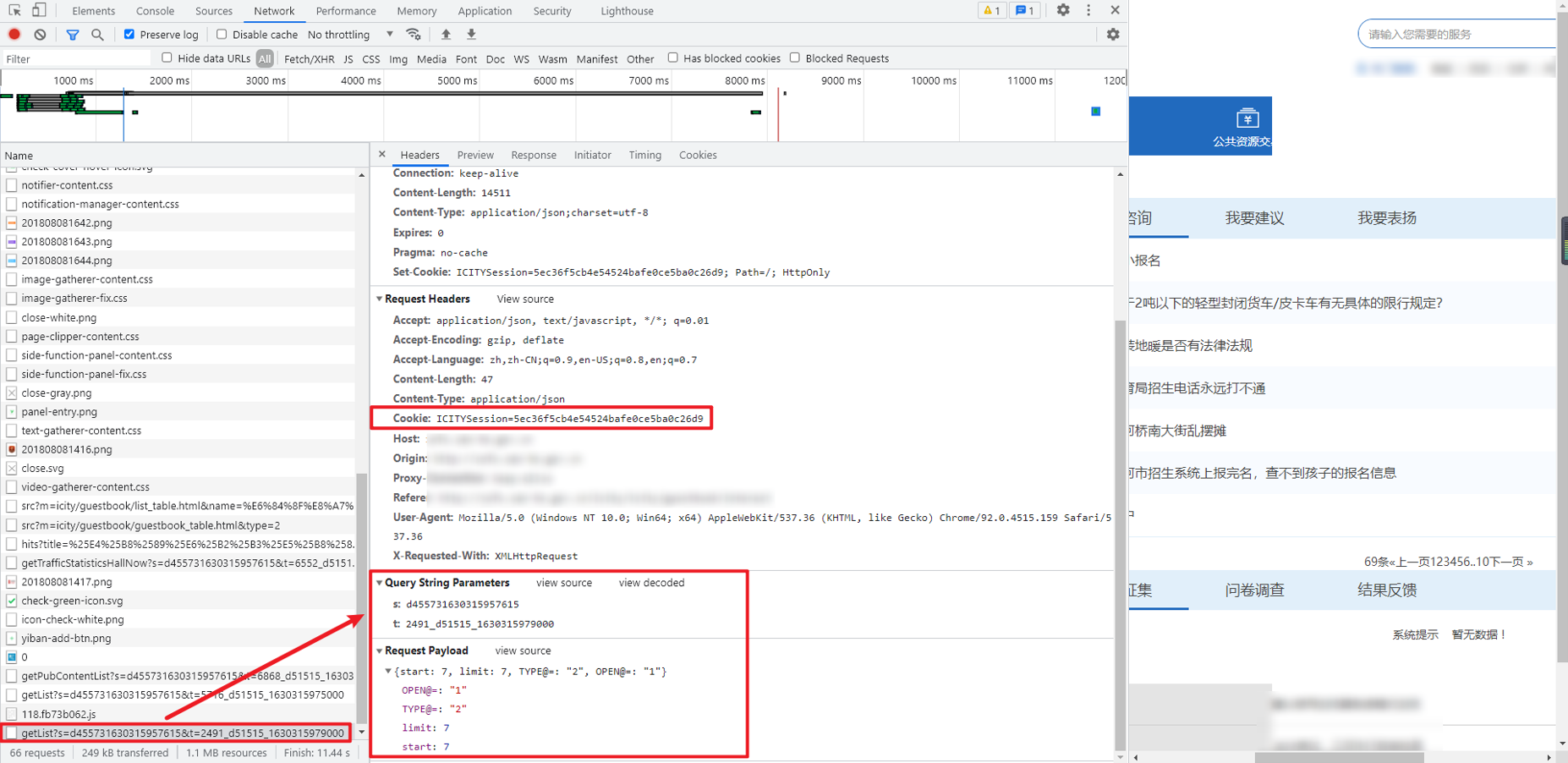This screenshot has height=763, width=1568.
Task: Open the 结果反馈 page tab
Action: tap(1387, 590)
